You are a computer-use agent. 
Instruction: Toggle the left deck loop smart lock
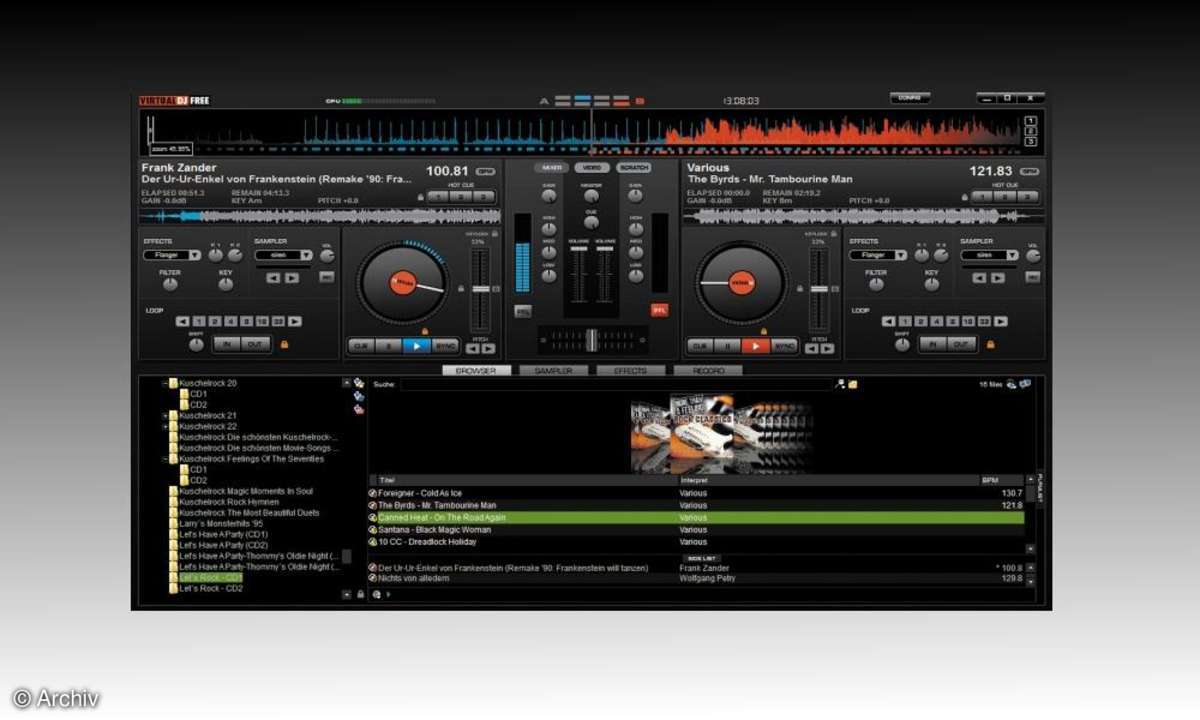tap(284, 345)
